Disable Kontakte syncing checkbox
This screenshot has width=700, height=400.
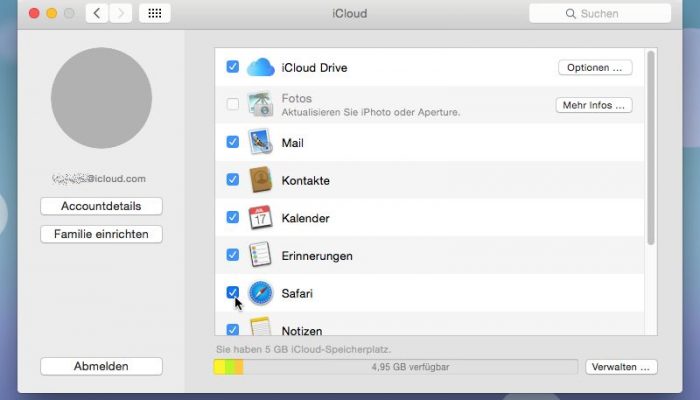233,179
